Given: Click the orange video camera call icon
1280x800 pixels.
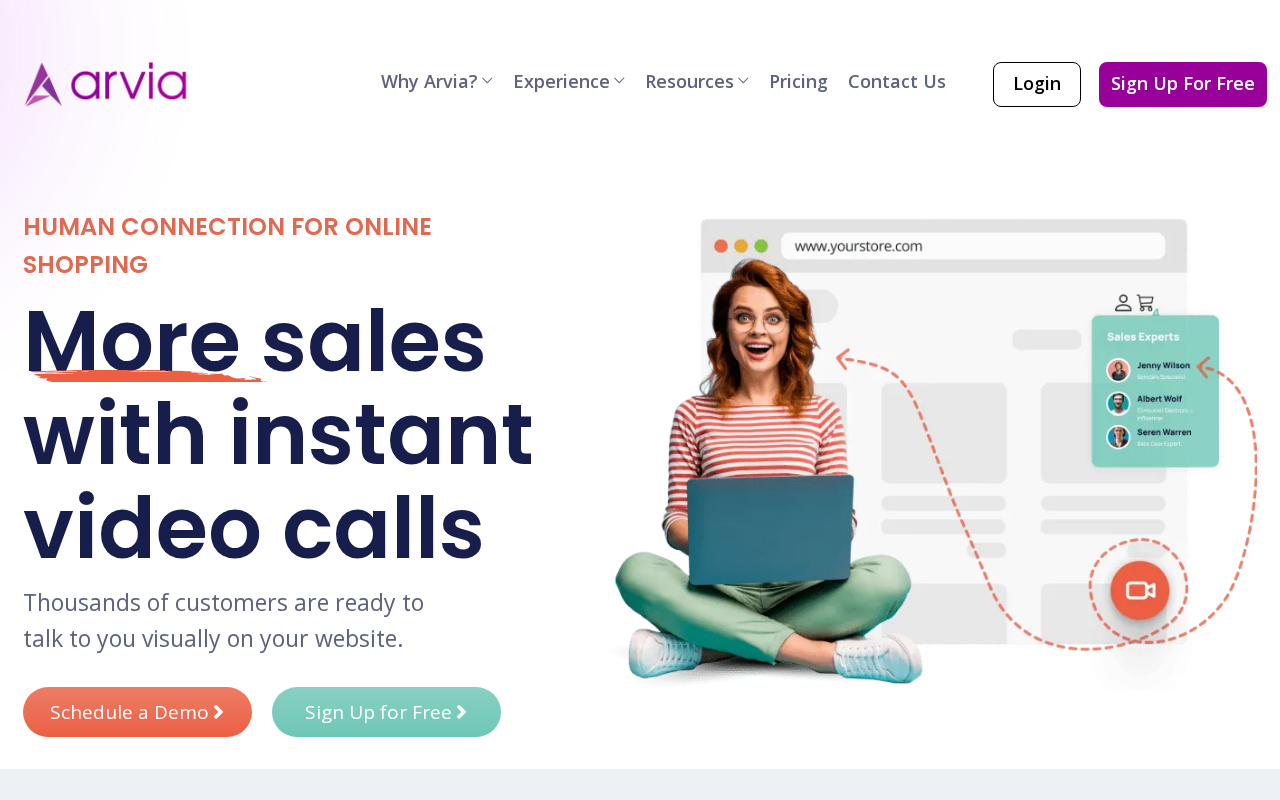Looking at the screenshot, I should coord(1140,590).
